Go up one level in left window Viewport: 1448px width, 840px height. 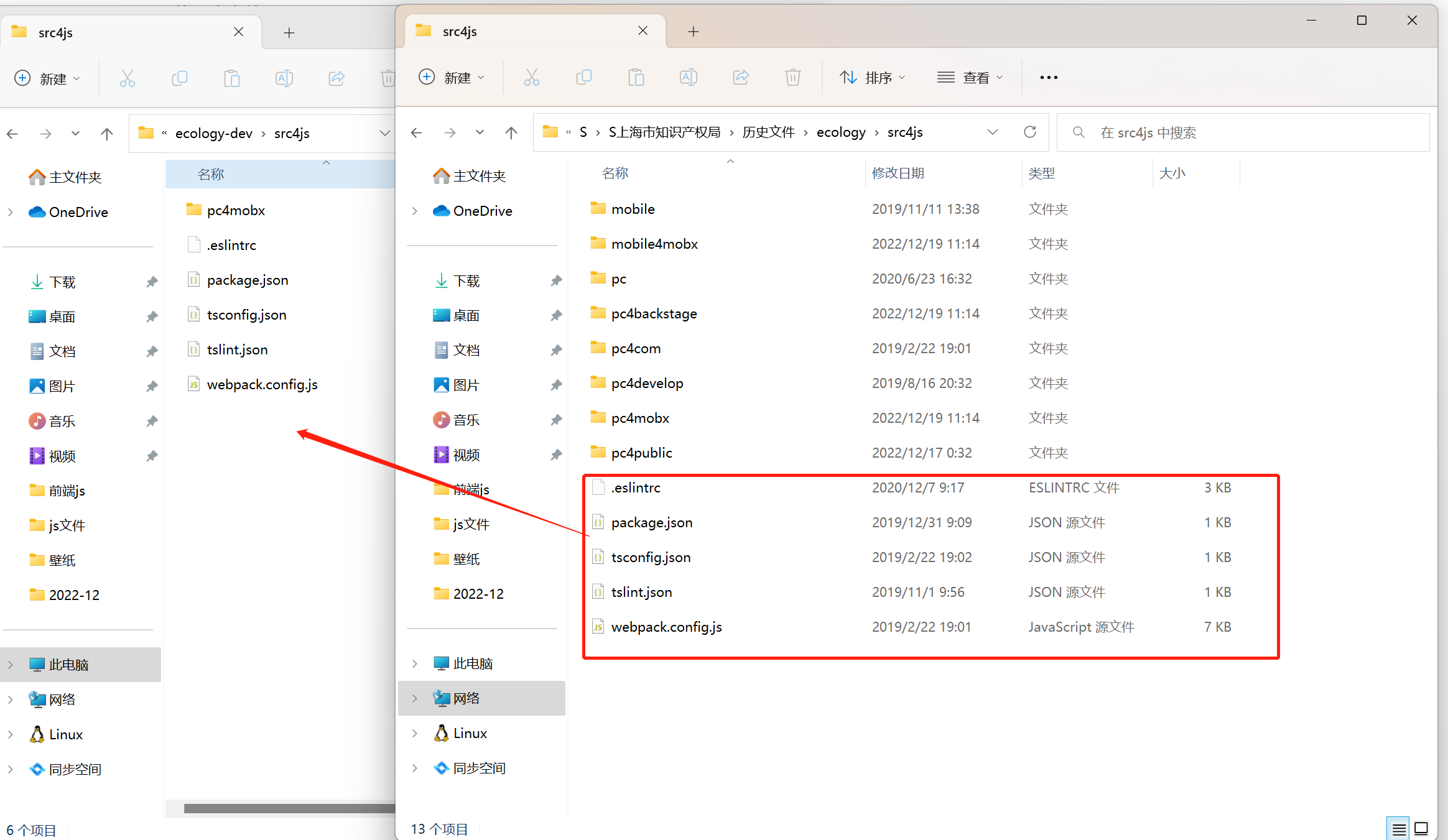pos(107,134)
